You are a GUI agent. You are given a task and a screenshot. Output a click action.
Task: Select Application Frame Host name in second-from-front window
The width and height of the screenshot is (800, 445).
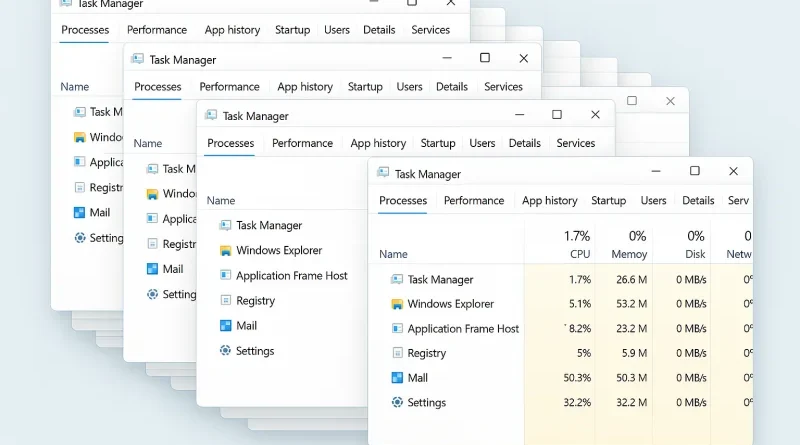[x=292, y=276]
